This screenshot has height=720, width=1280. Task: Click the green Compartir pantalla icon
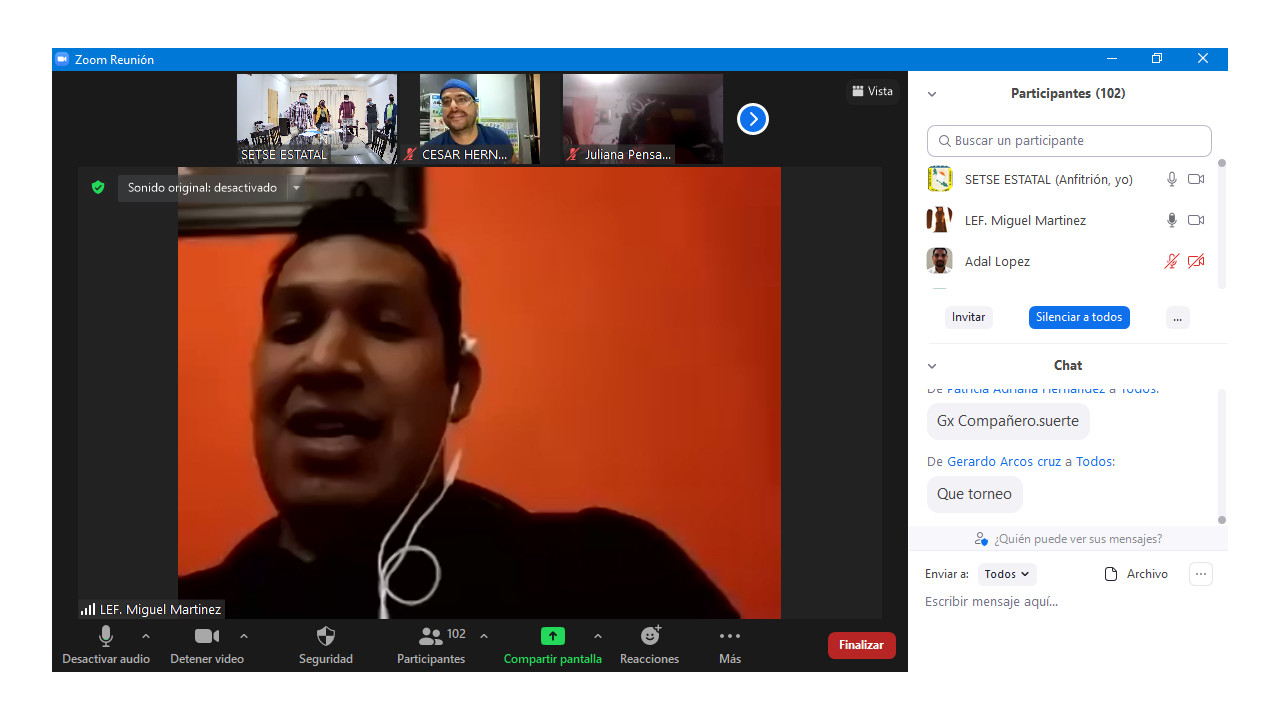point(553,636)
